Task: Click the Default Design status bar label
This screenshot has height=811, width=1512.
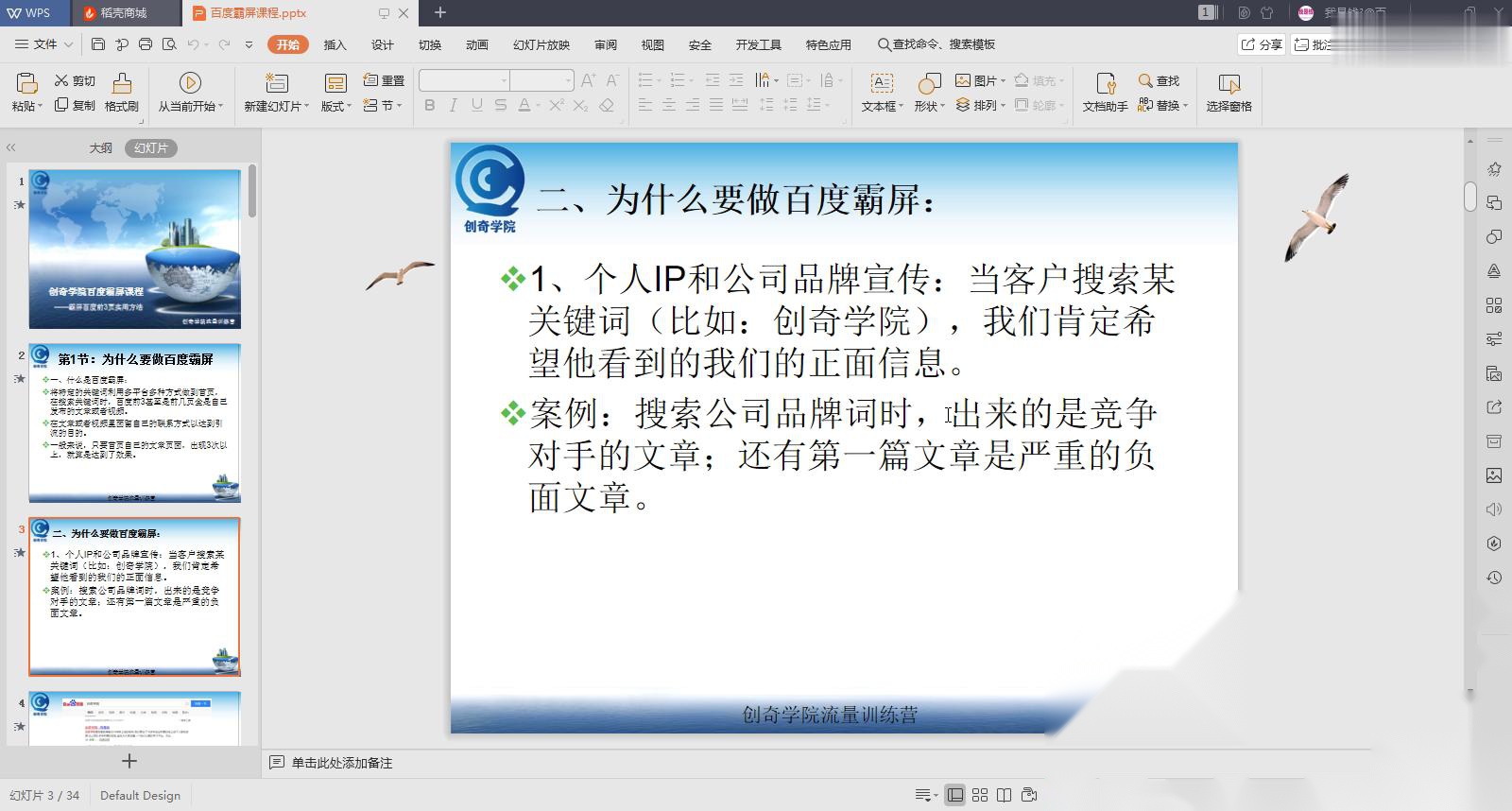Action: 140,795
